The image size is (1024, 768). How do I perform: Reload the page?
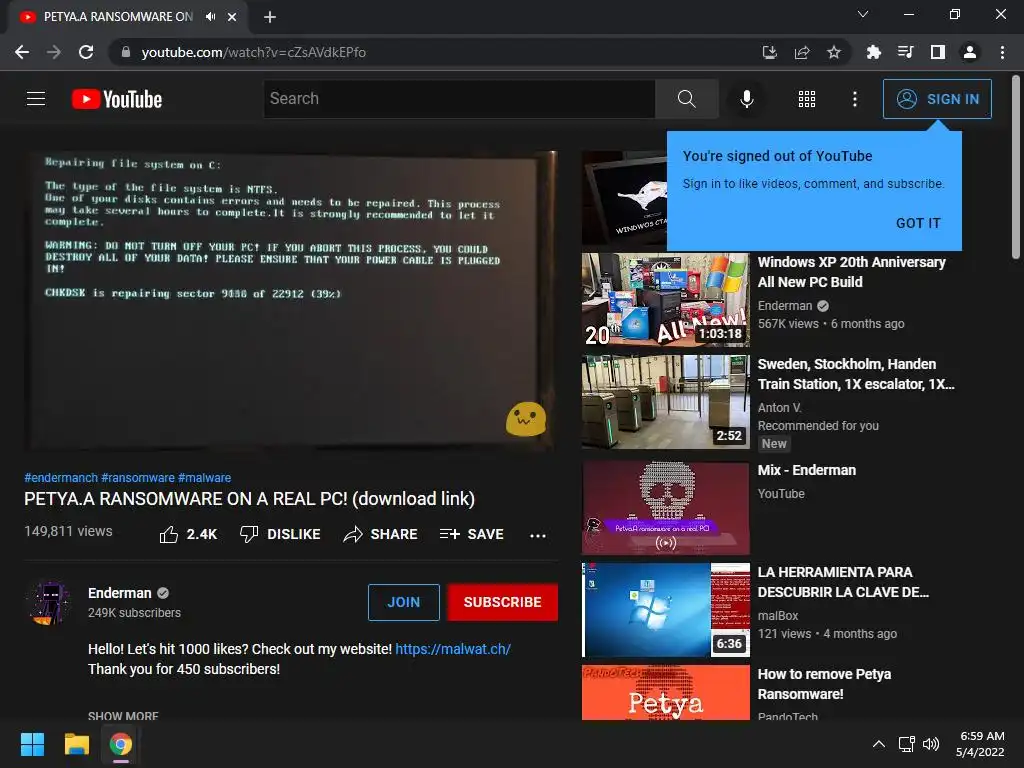(86, 52)
